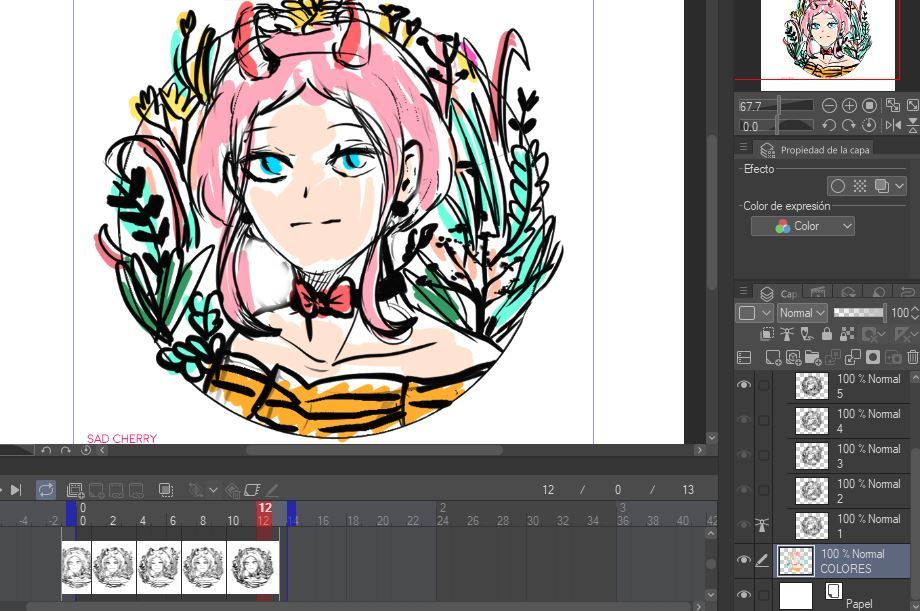Screen dimensions: 920x611
Task: Create new layer folder
Action: (x=813, y=357)
